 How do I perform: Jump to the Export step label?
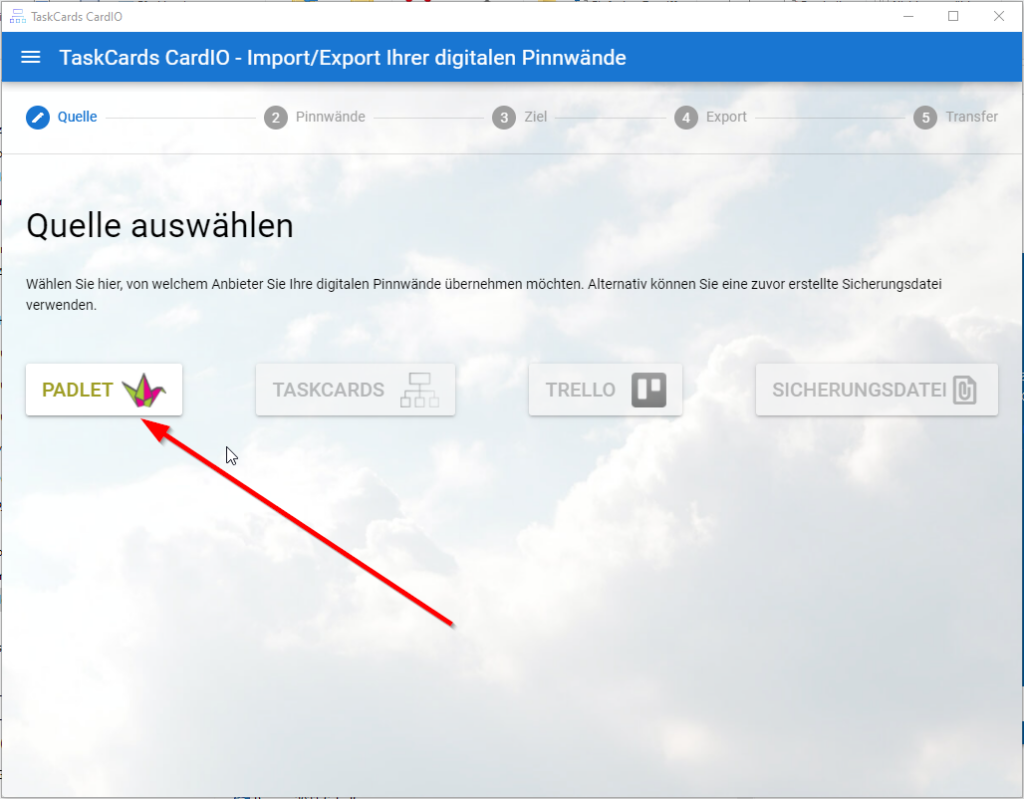pyautogui.click(x=726, y=117)
